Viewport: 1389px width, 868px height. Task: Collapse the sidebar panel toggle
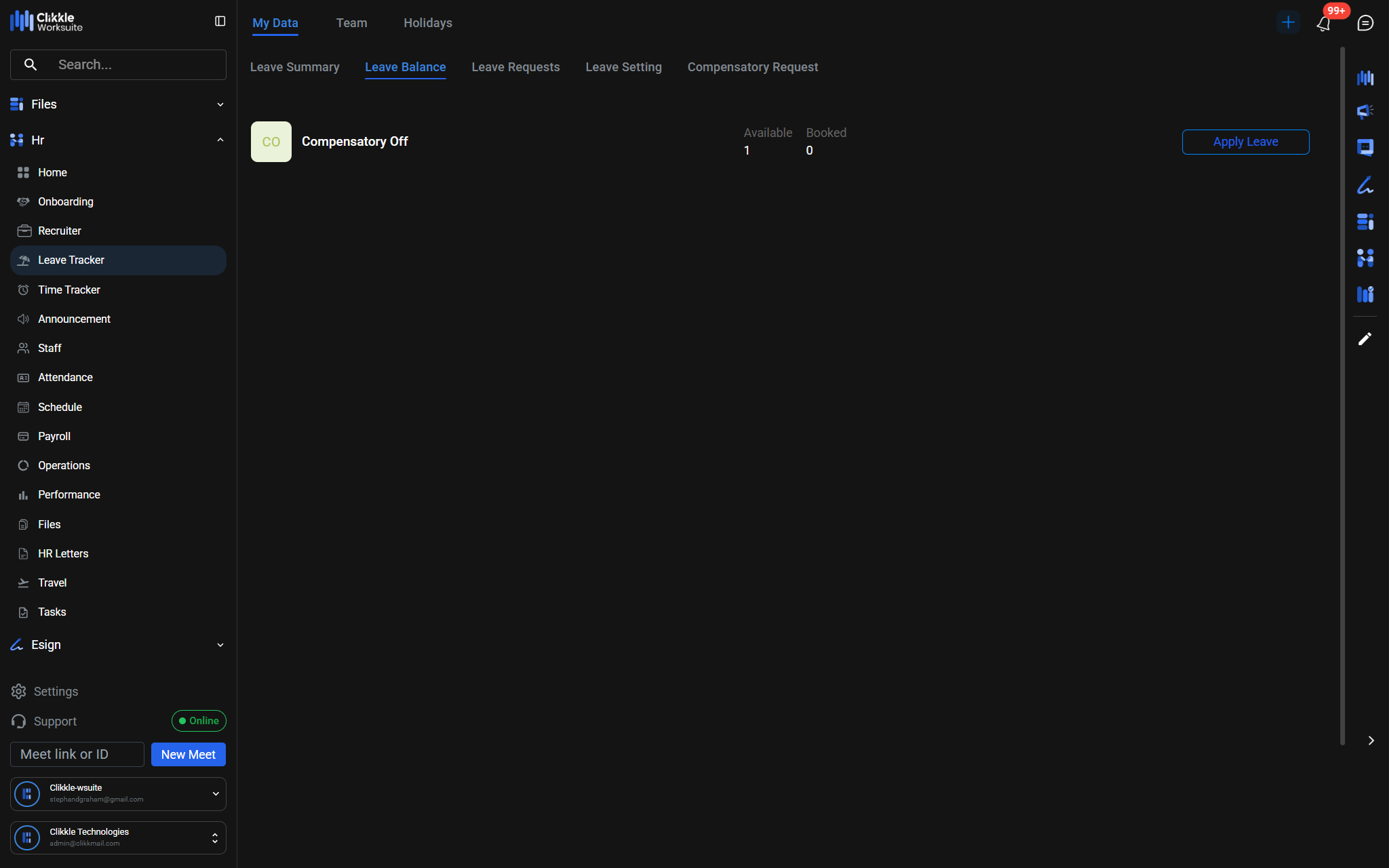(220, 22)
